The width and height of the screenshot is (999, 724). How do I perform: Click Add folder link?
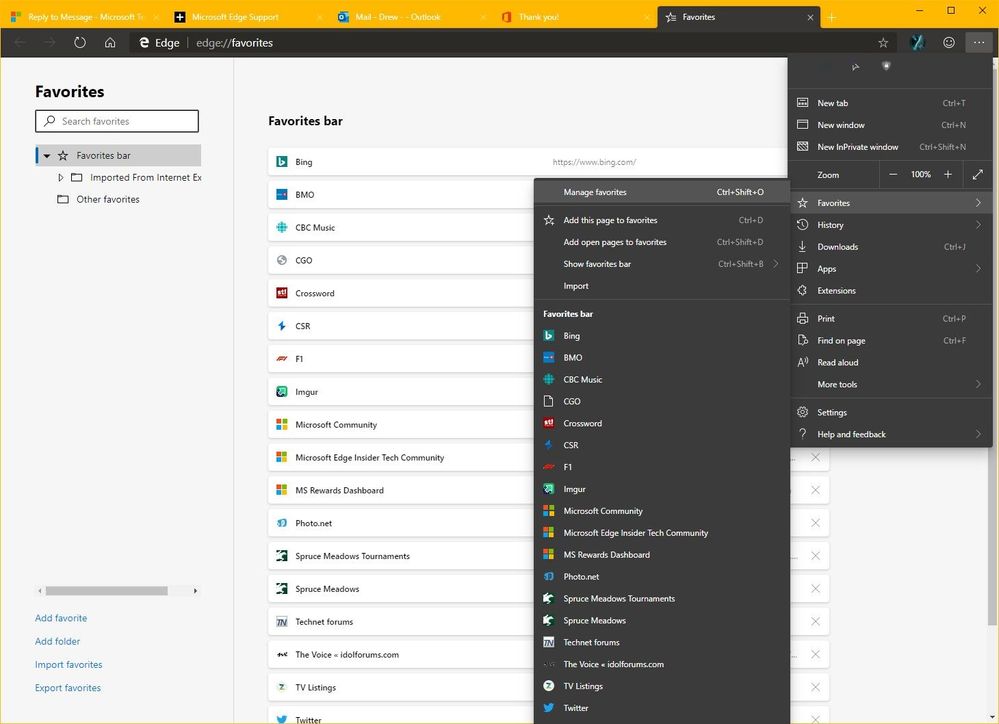coord(57,641)
